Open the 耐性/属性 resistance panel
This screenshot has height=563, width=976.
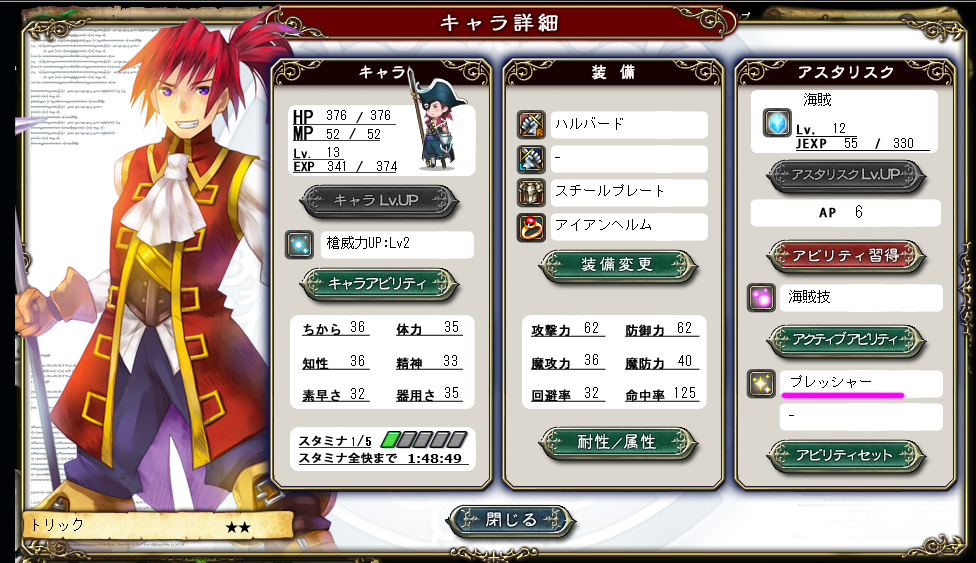617,443
